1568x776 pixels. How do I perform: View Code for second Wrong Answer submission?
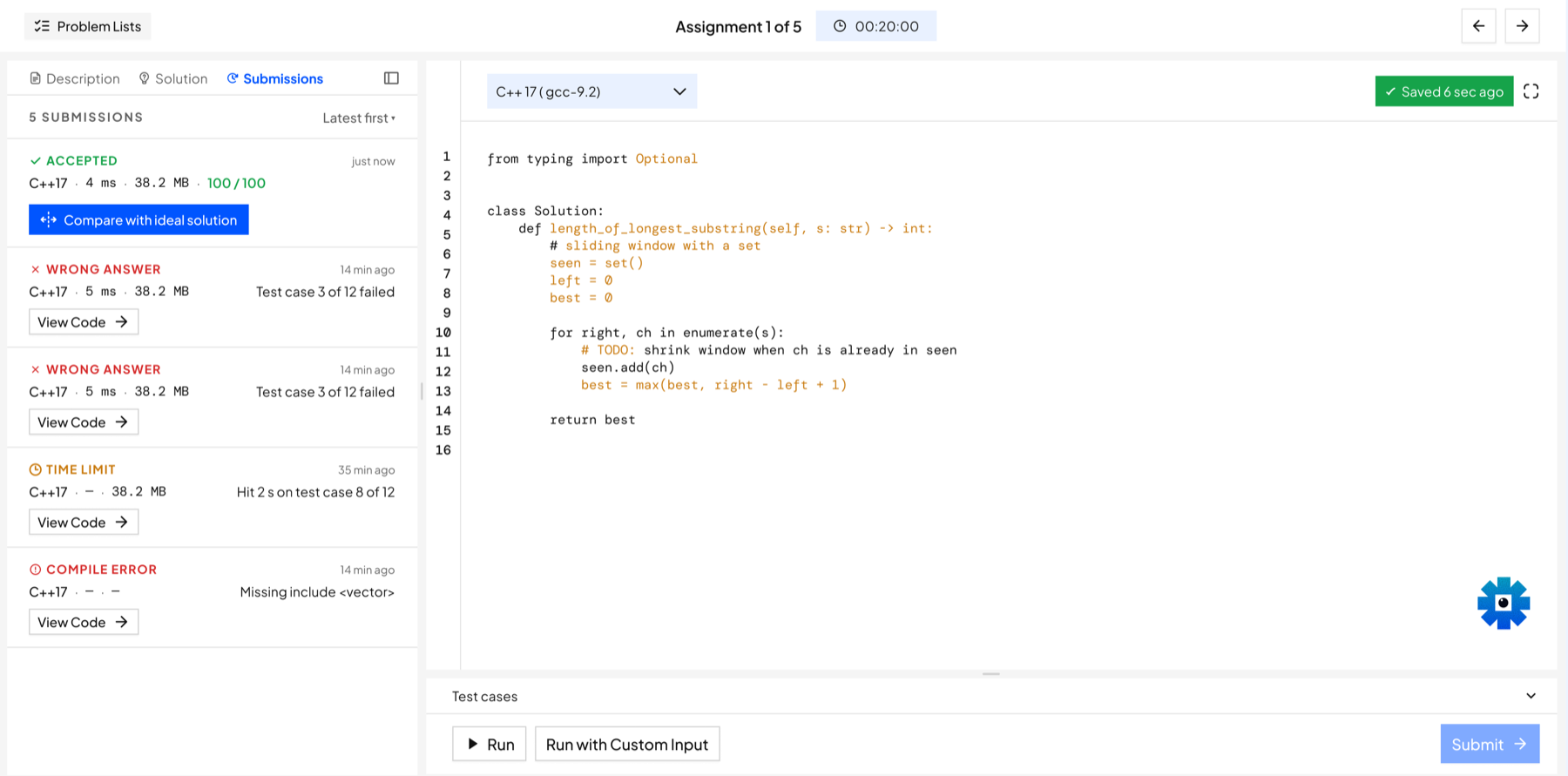[84, 422]
